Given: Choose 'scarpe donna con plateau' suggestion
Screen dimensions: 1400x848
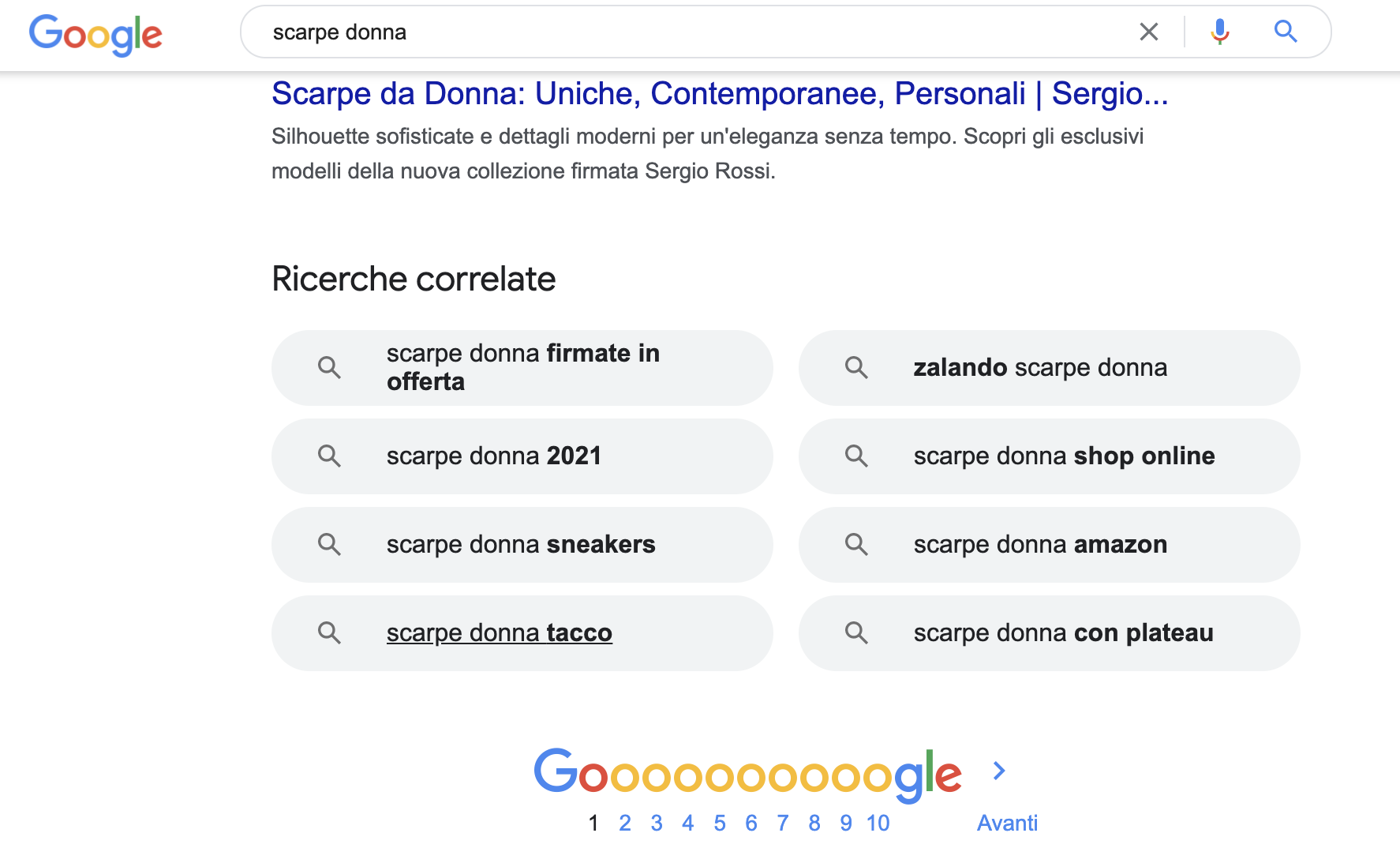Looking at the screenshot, I should (x=1063, y=633).
